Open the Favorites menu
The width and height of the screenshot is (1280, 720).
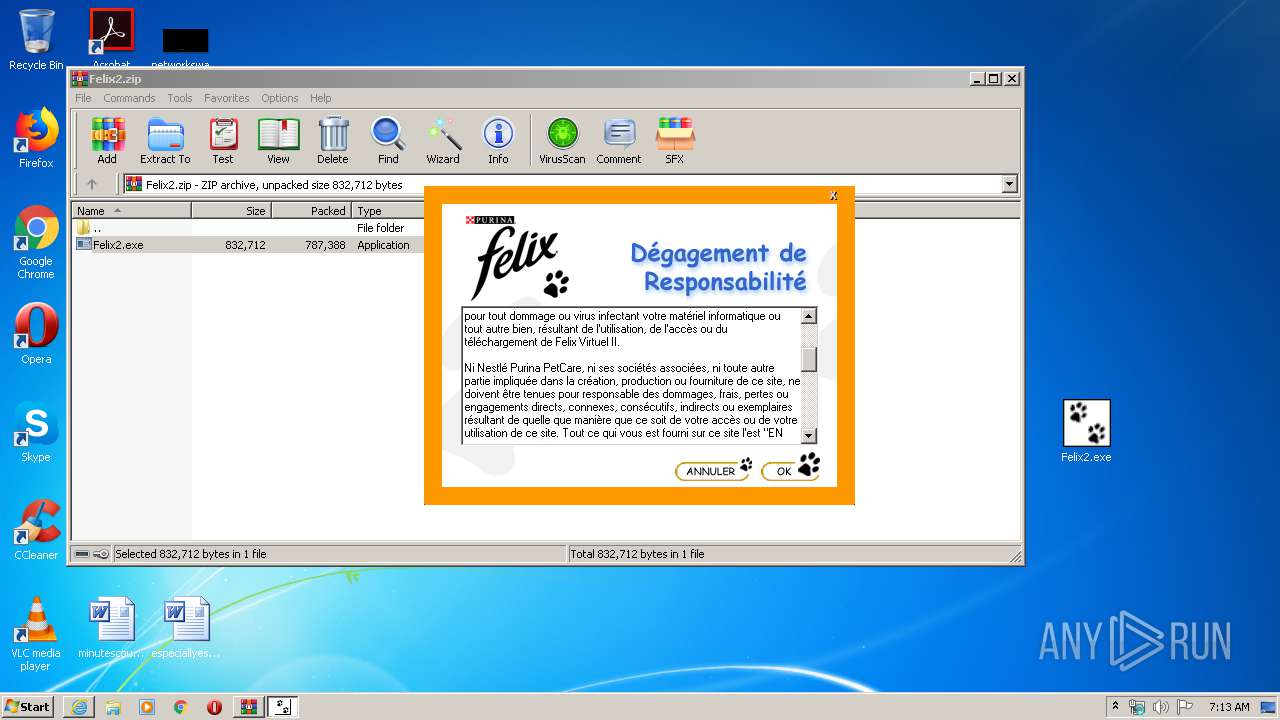point(227,98)
